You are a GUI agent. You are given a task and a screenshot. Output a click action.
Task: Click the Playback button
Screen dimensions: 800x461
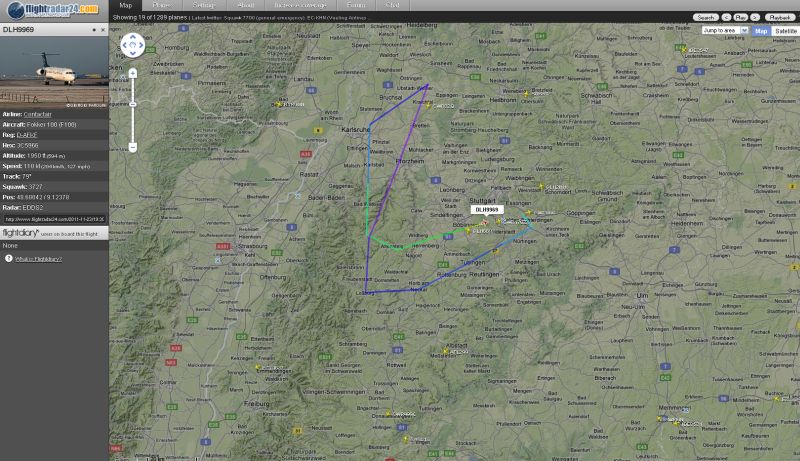780,17
